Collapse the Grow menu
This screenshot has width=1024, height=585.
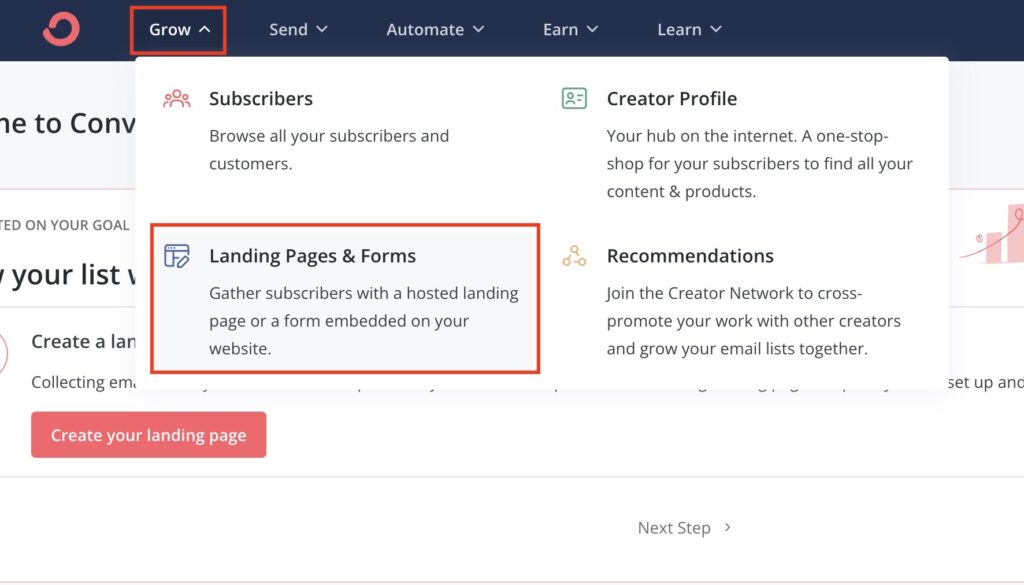pyautogui.click(x=178, y=30)
